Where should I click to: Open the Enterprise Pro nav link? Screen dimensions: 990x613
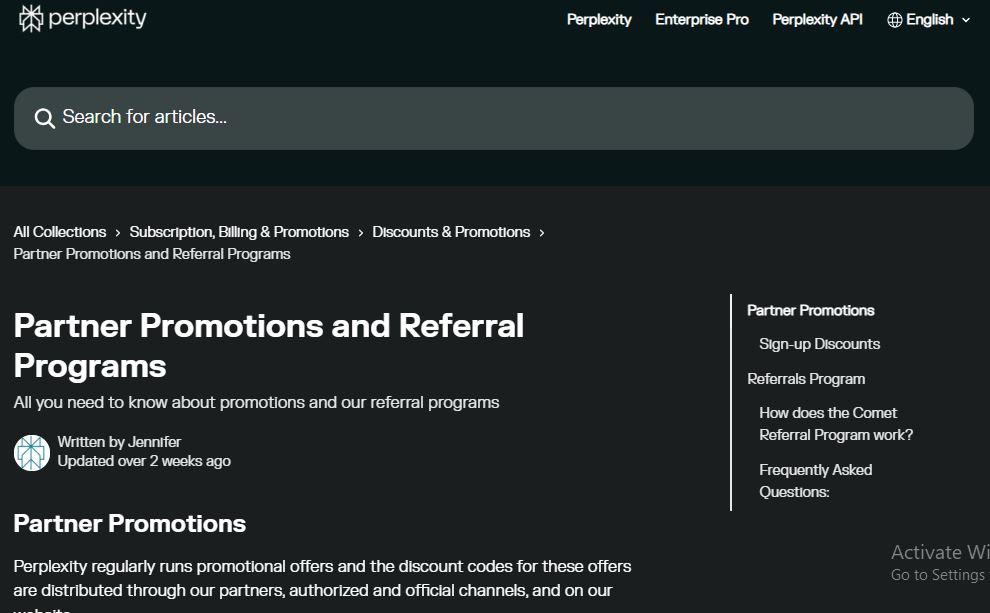(702, 20)
